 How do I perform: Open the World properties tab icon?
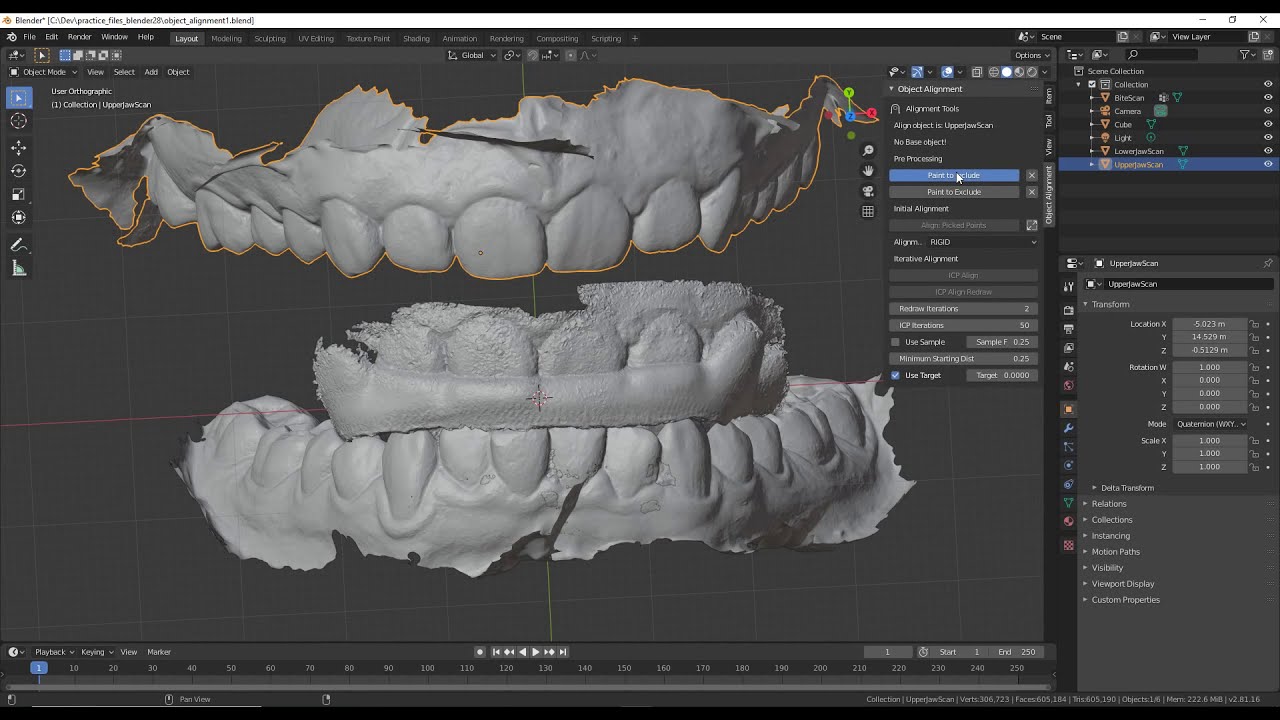tap(1068, 386)
